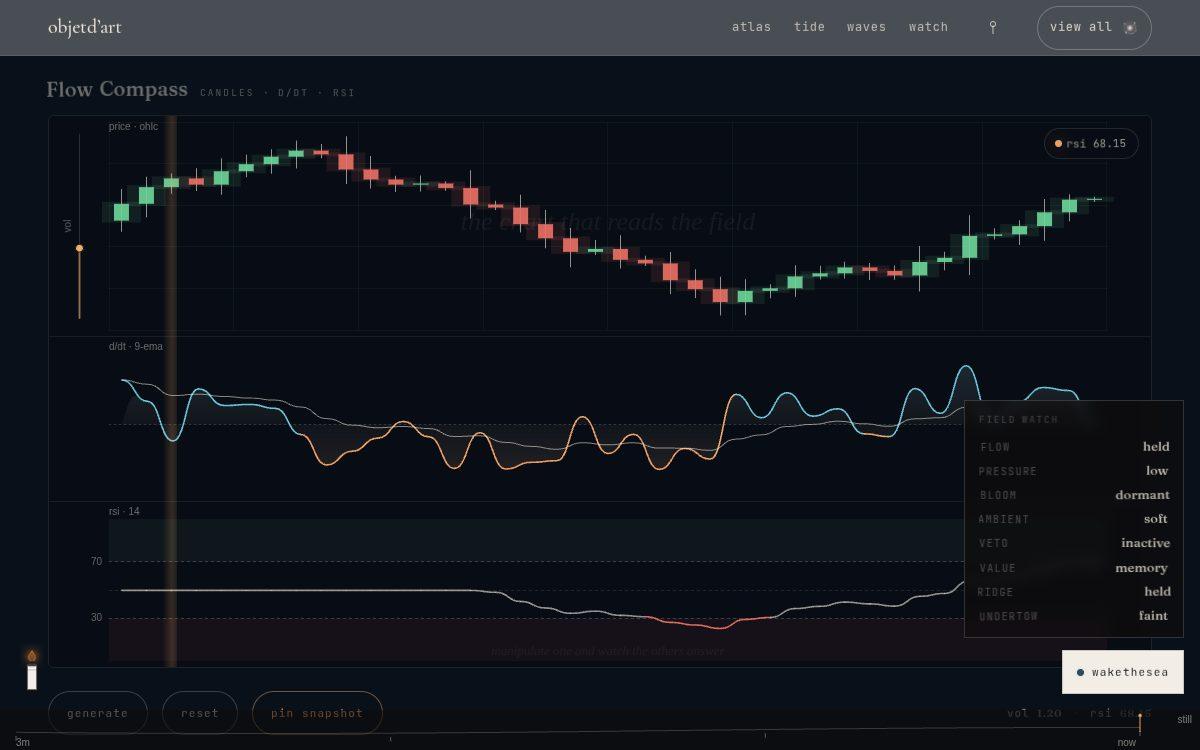Adjust the vol slider handle
1200x750 pixels.
pos(79,248)
